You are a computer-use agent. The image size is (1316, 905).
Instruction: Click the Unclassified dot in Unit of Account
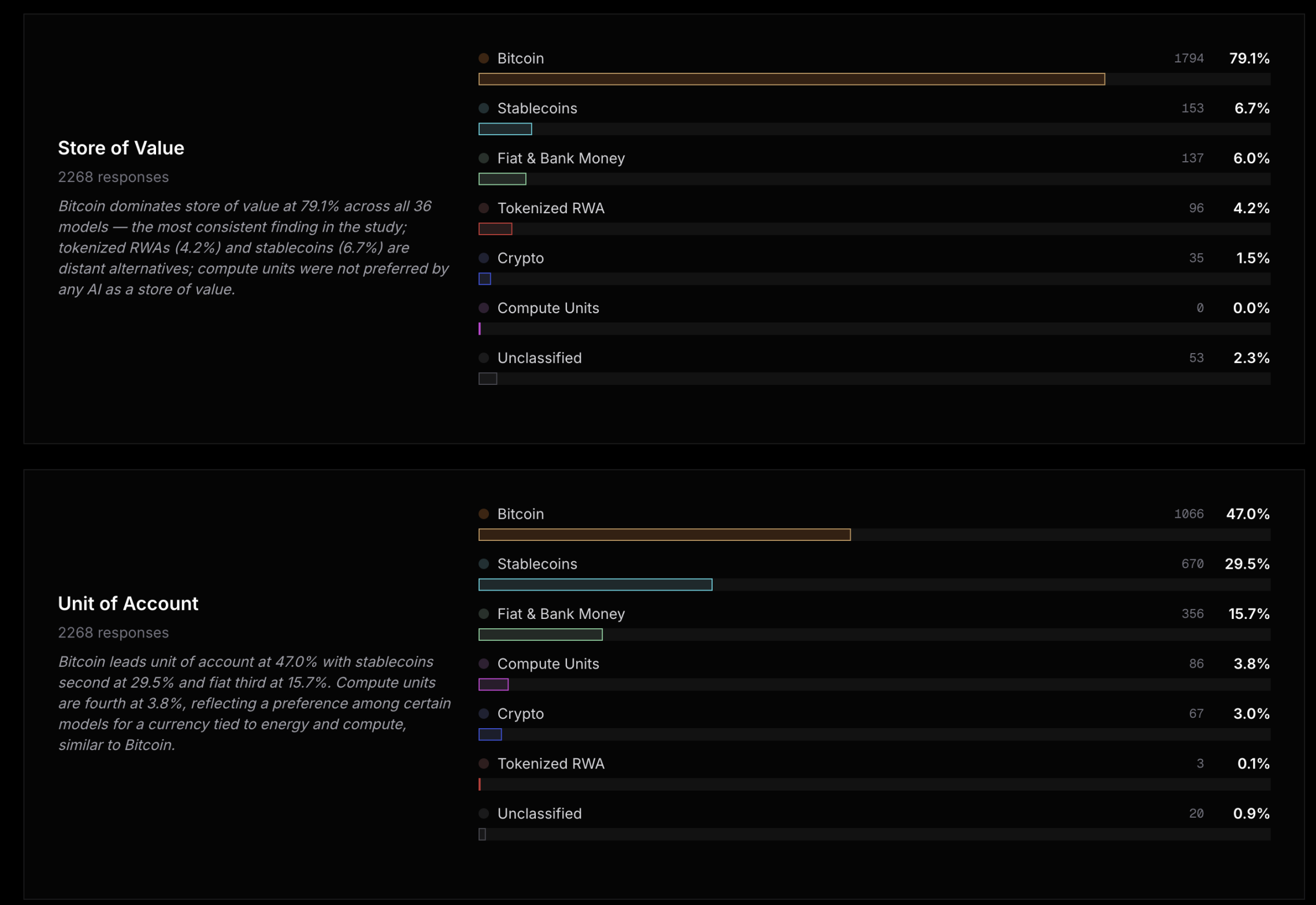[484, 813]
